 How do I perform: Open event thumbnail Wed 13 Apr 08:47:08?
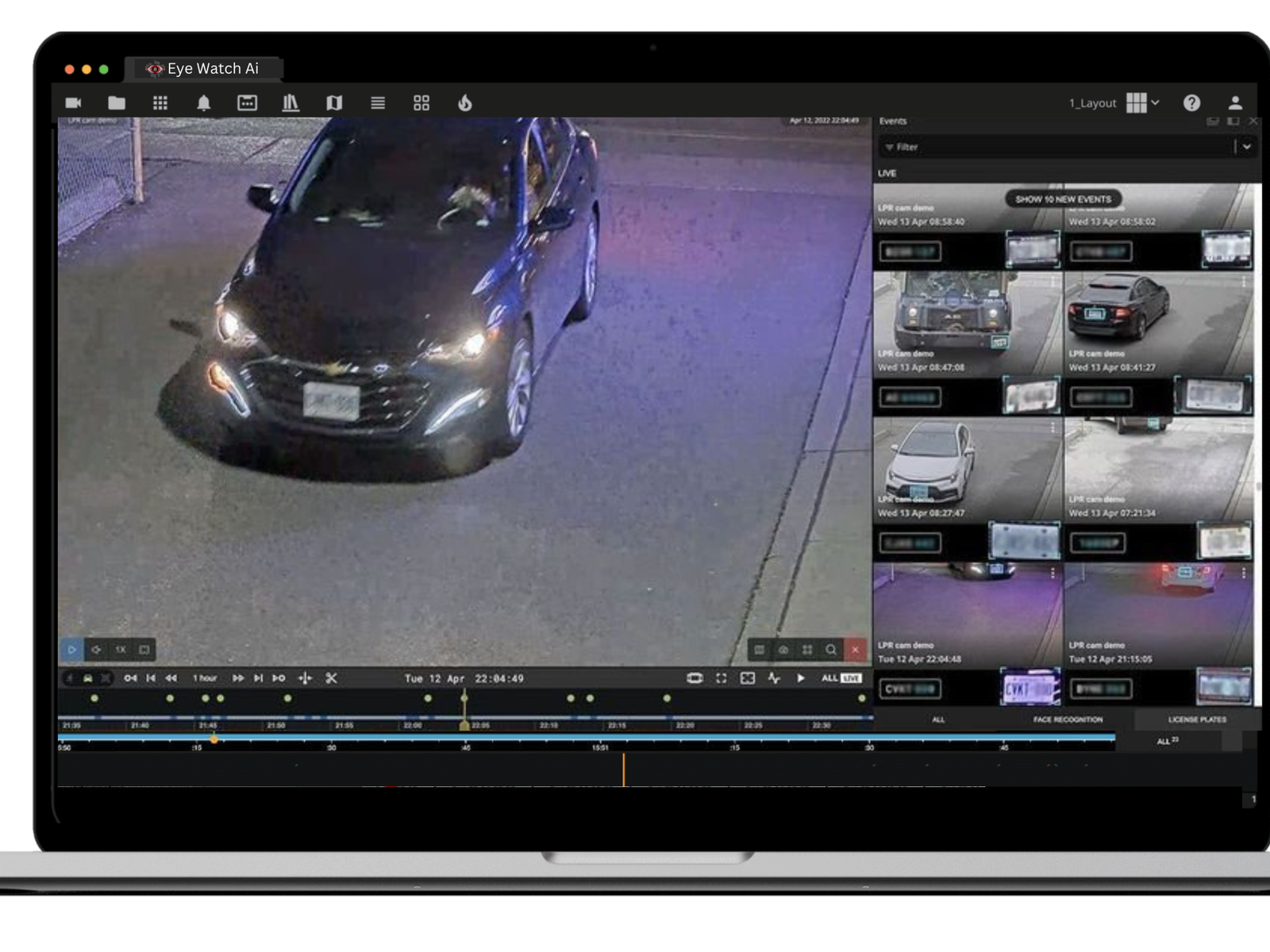(968, 324)
